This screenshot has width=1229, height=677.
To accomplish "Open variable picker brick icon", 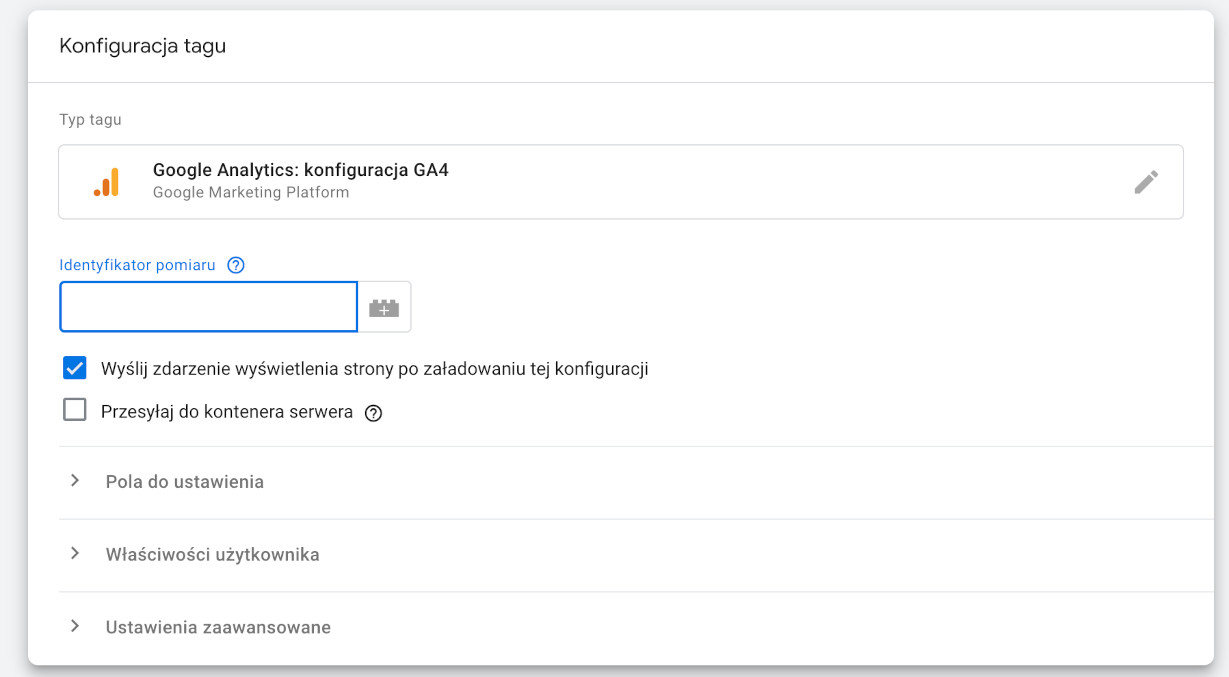I will coord(384,307).
